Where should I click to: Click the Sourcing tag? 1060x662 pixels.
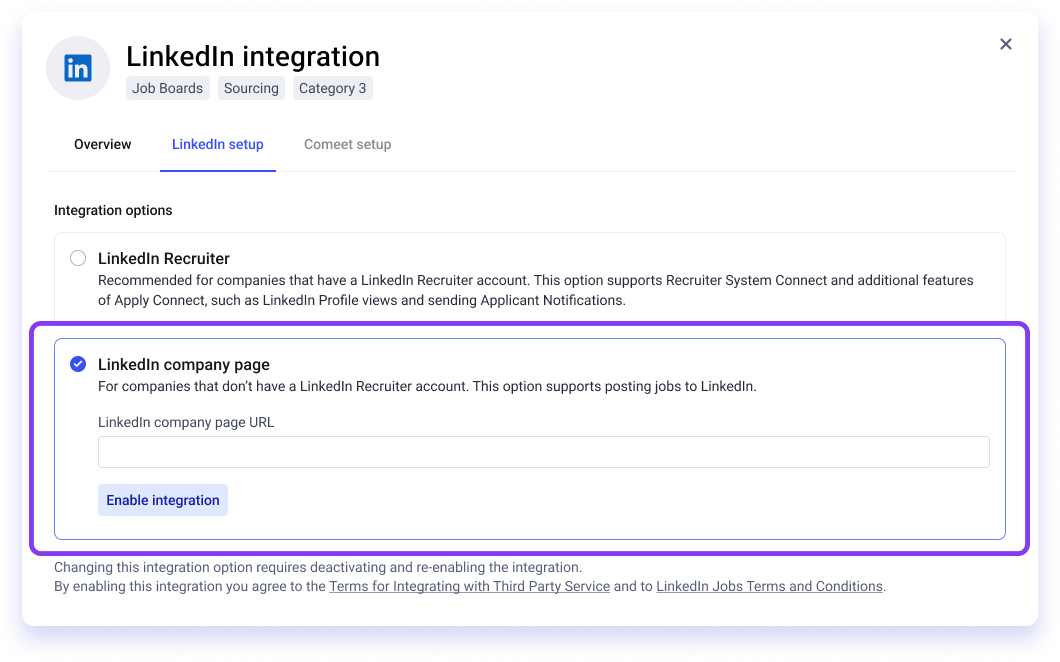click(x=251, y=89)
